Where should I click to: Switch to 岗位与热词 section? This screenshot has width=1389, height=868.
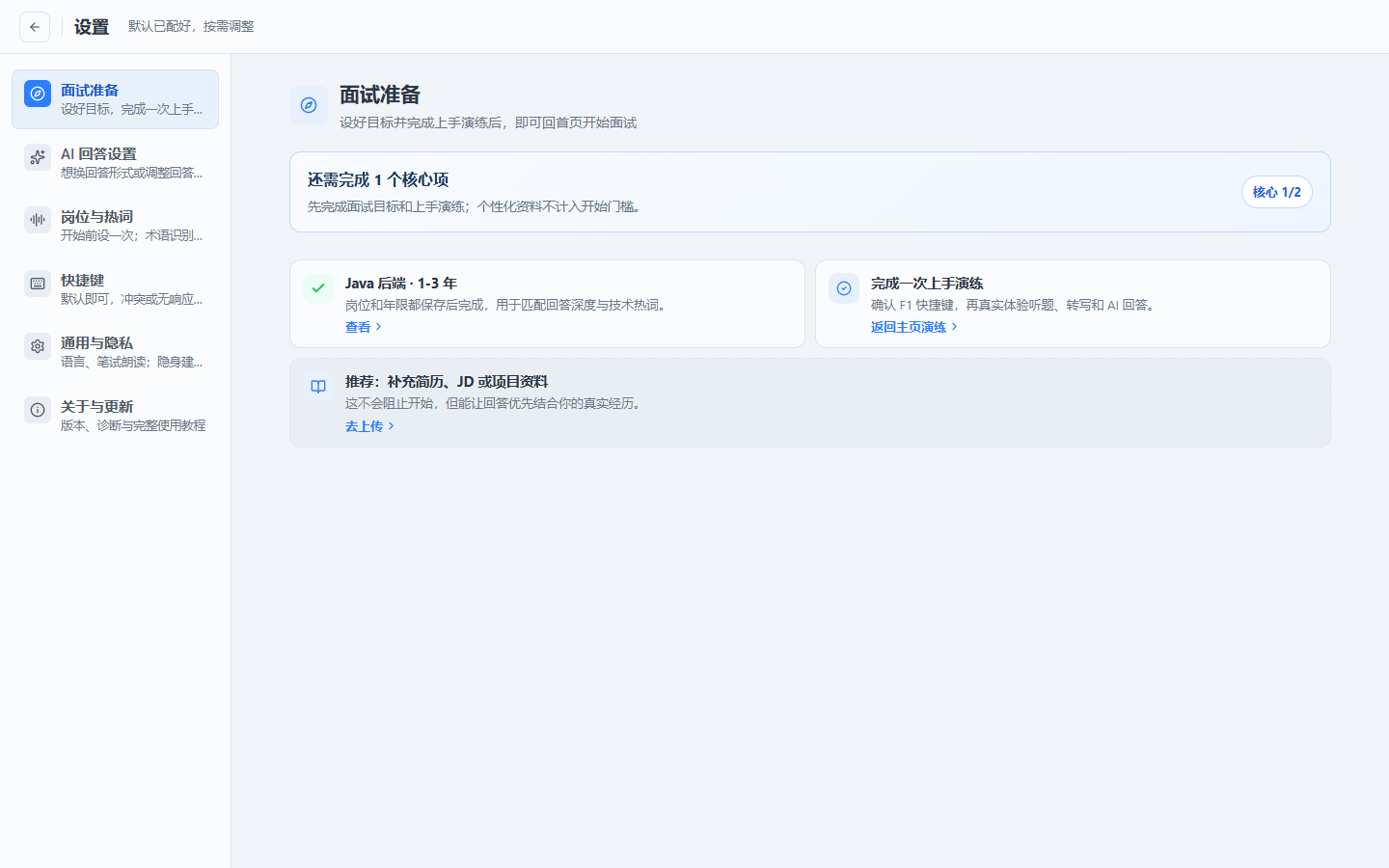(x=115, y=226)
